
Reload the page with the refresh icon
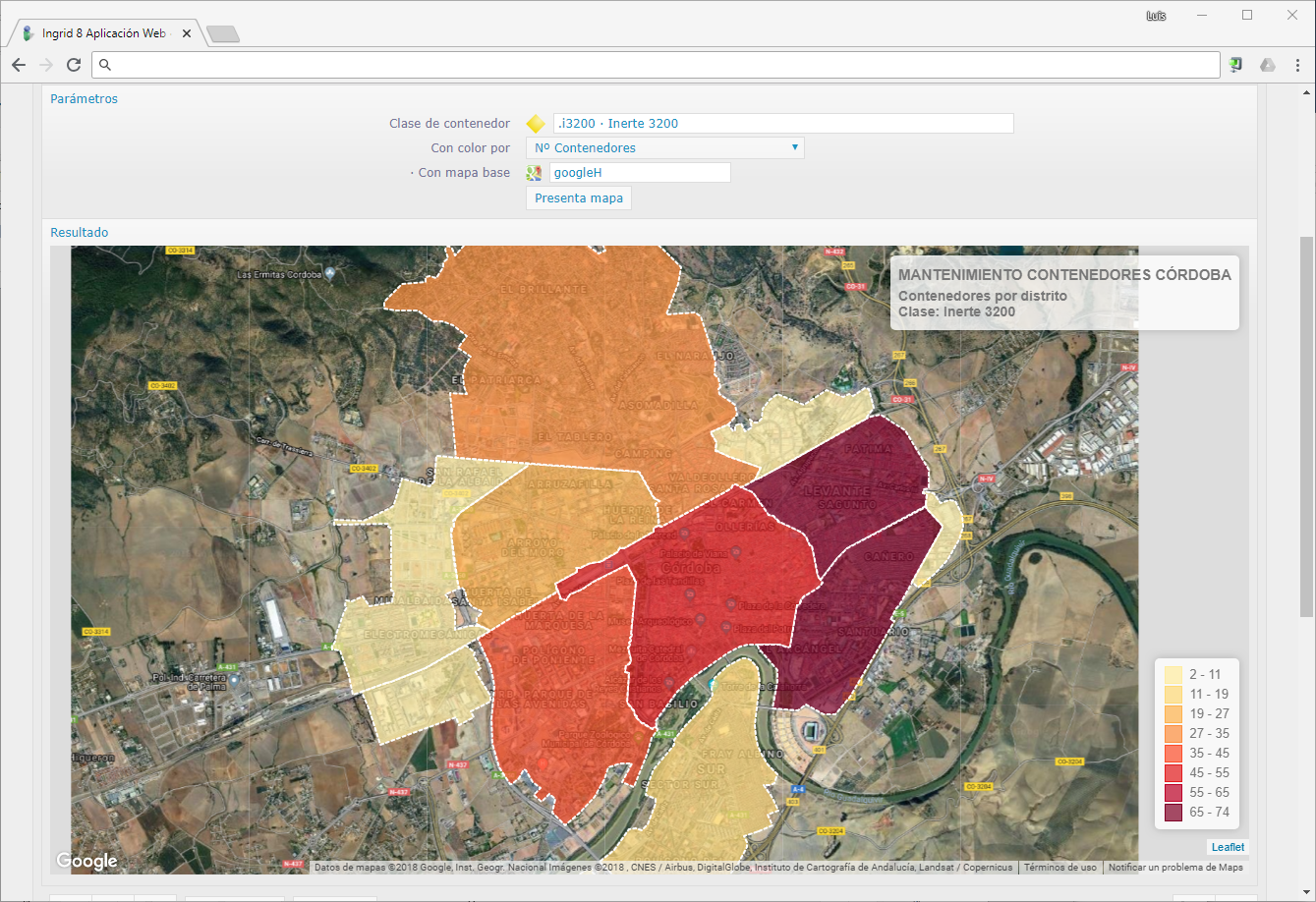(x=73, y=65)
